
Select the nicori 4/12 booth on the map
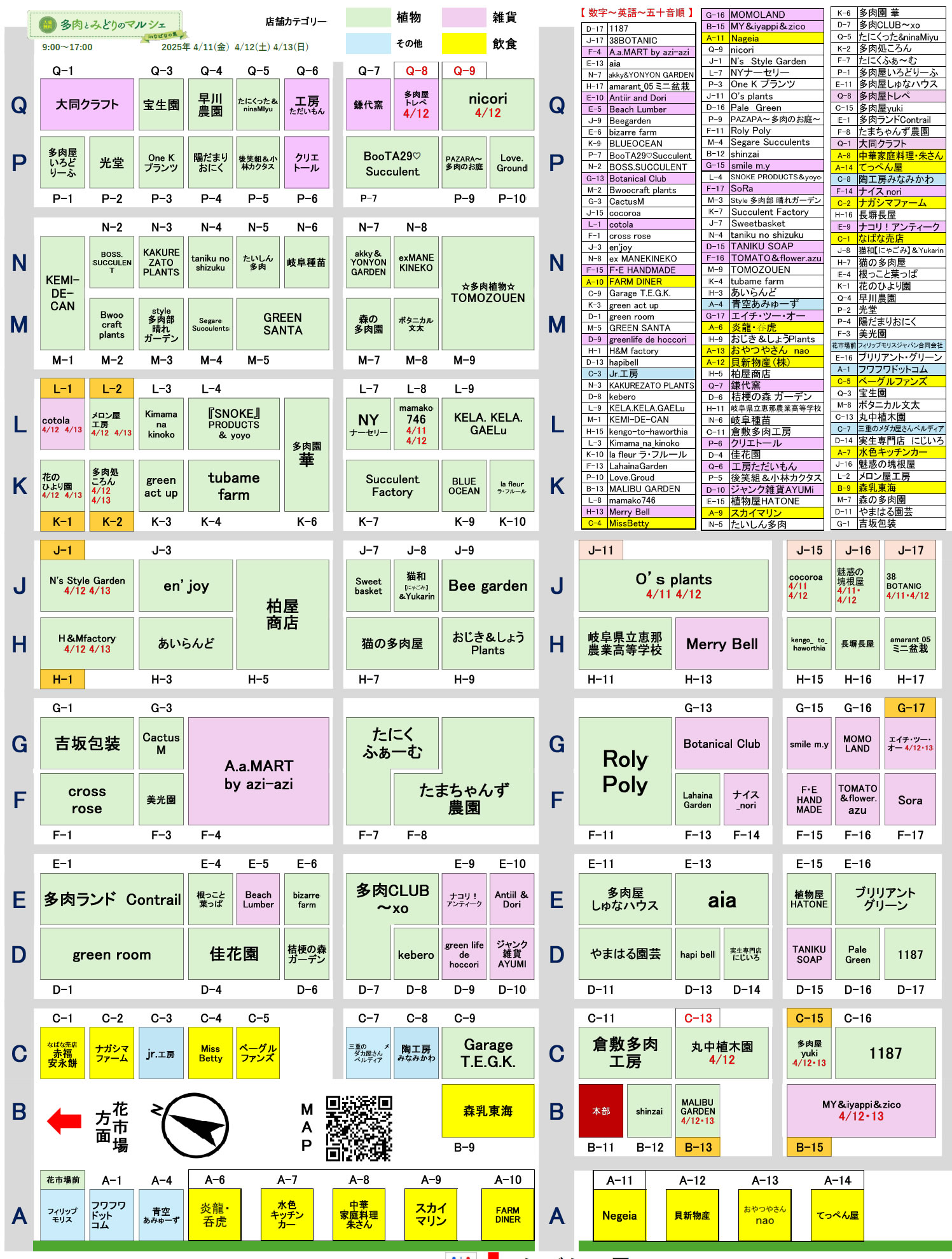pyautogui.click(x=488, y=104)
